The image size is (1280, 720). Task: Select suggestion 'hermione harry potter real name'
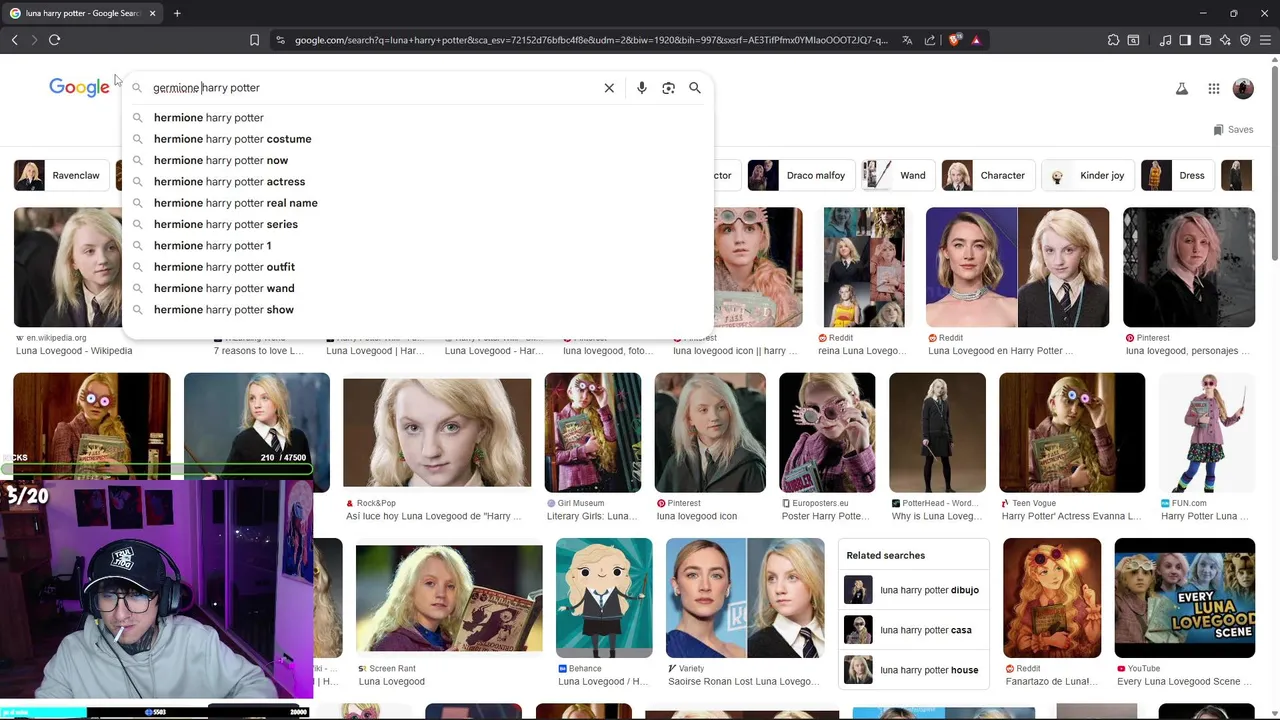point(418,203)
